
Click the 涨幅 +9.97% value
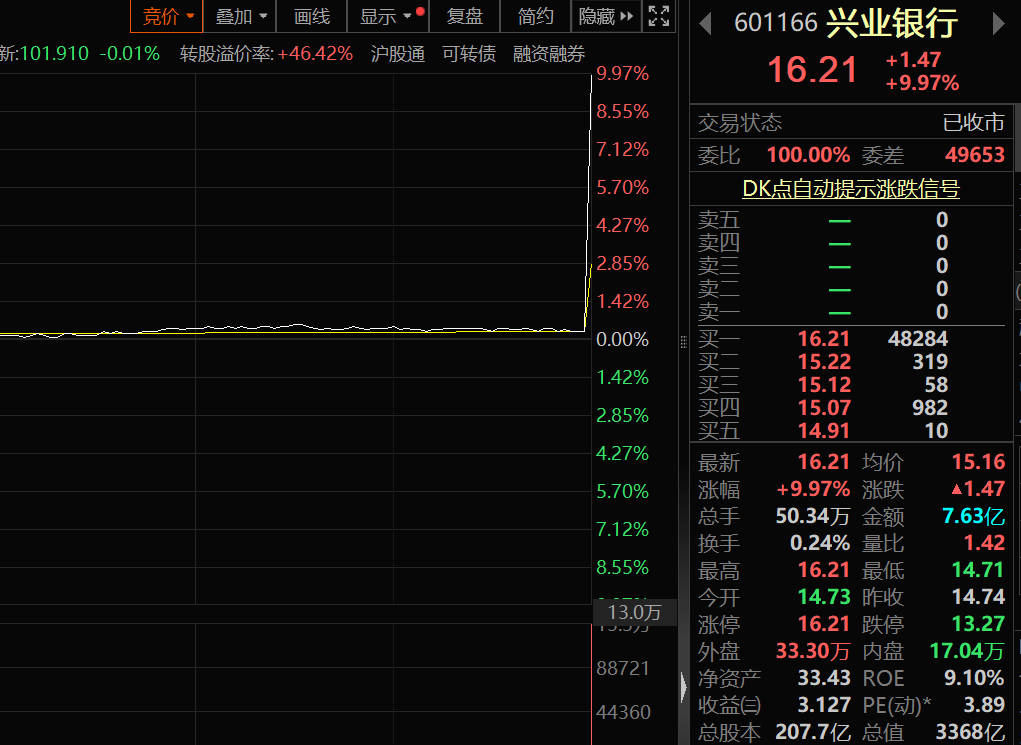(x=813, y=488)
